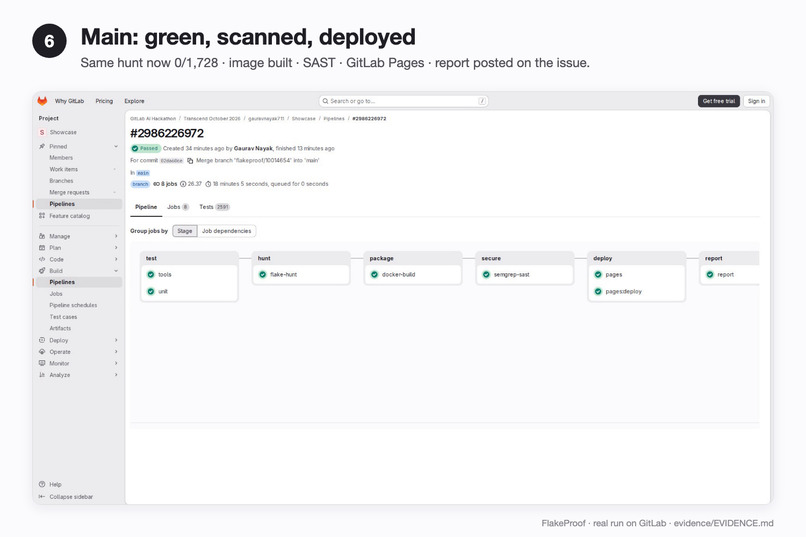
Task: Click the Pinned pin icon
Action: tap(42, 146)
